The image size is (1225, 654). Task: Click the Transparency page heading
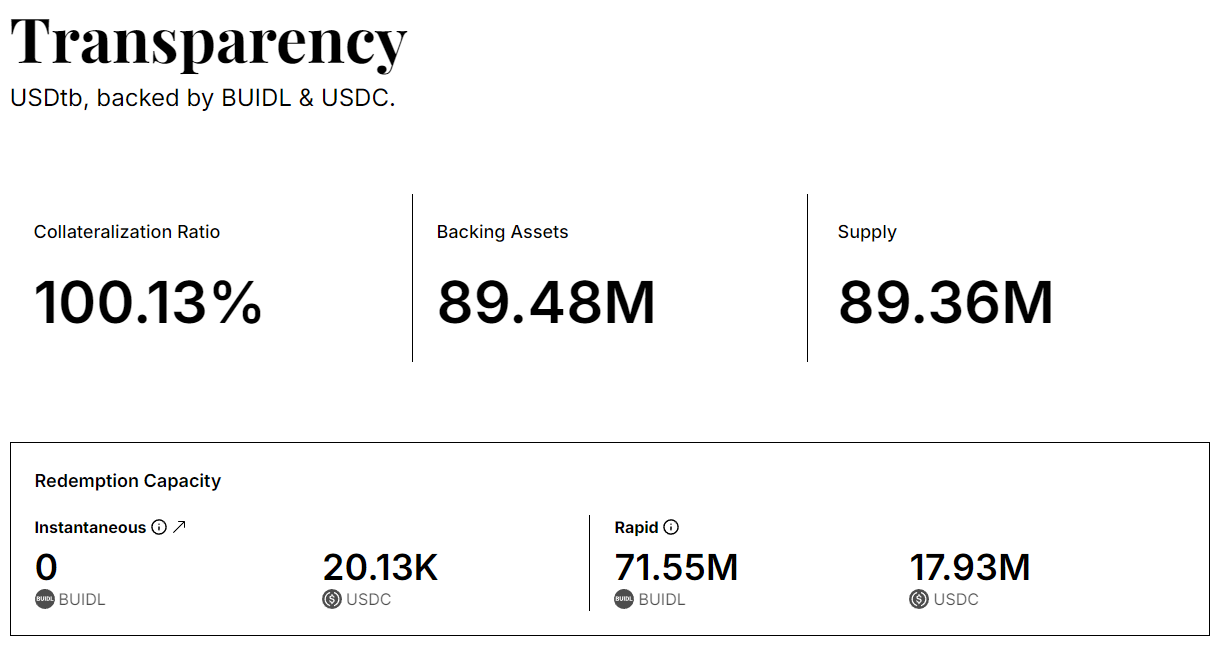point(209,42)
